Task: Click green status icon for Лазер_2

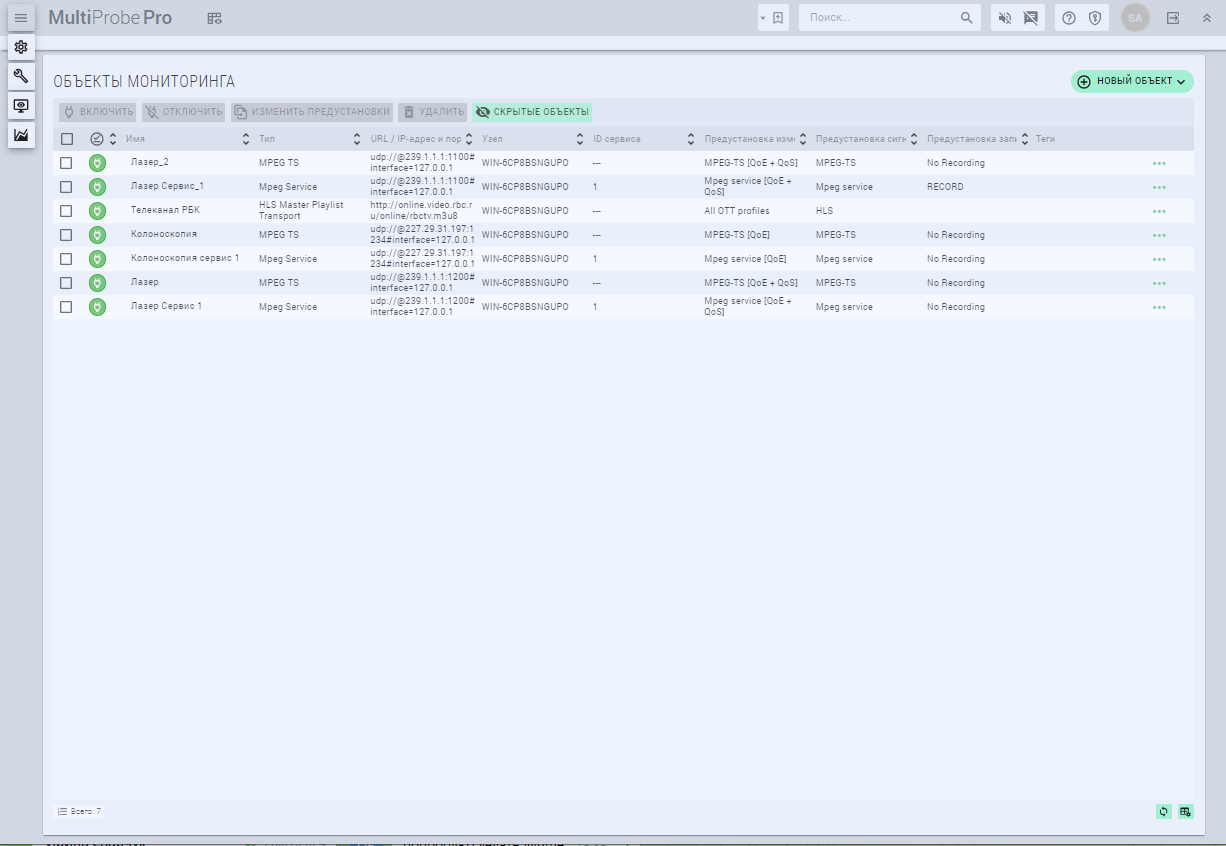Action: (x=97, y=163)
